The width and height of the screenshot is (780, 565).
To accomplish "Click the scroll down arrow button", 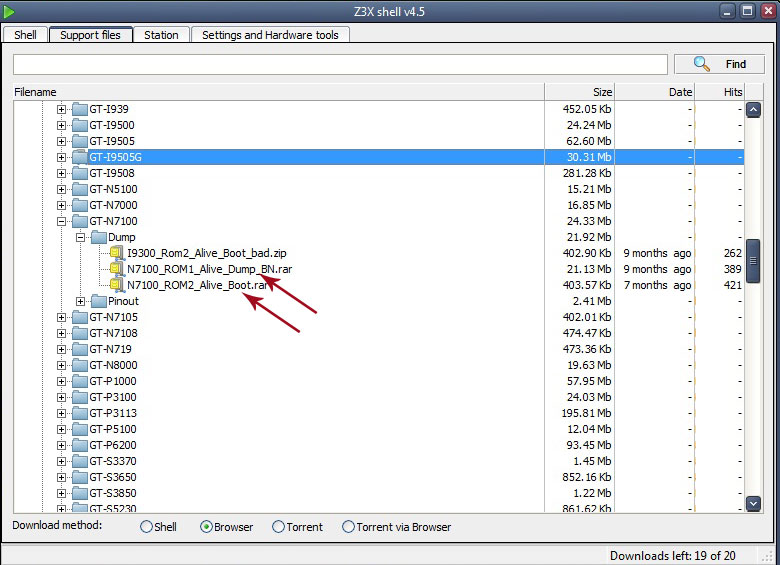I will click(753, 503).
